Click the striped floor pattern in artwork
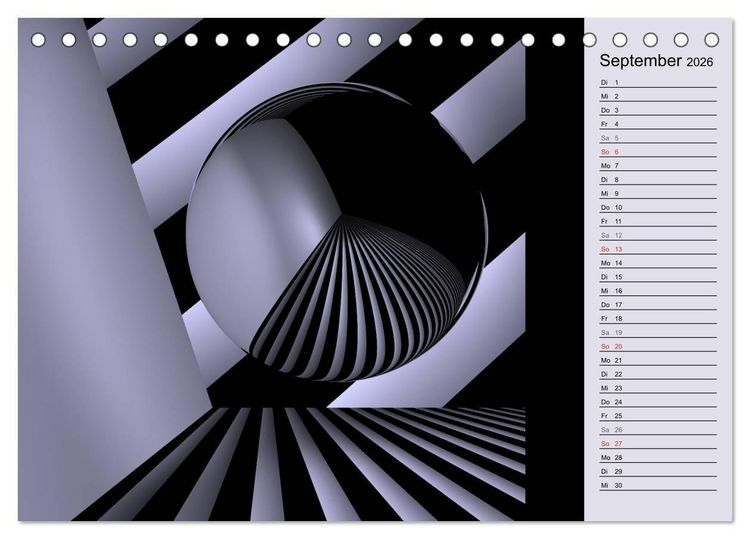 pyautogui.click(x=306, y=463)
